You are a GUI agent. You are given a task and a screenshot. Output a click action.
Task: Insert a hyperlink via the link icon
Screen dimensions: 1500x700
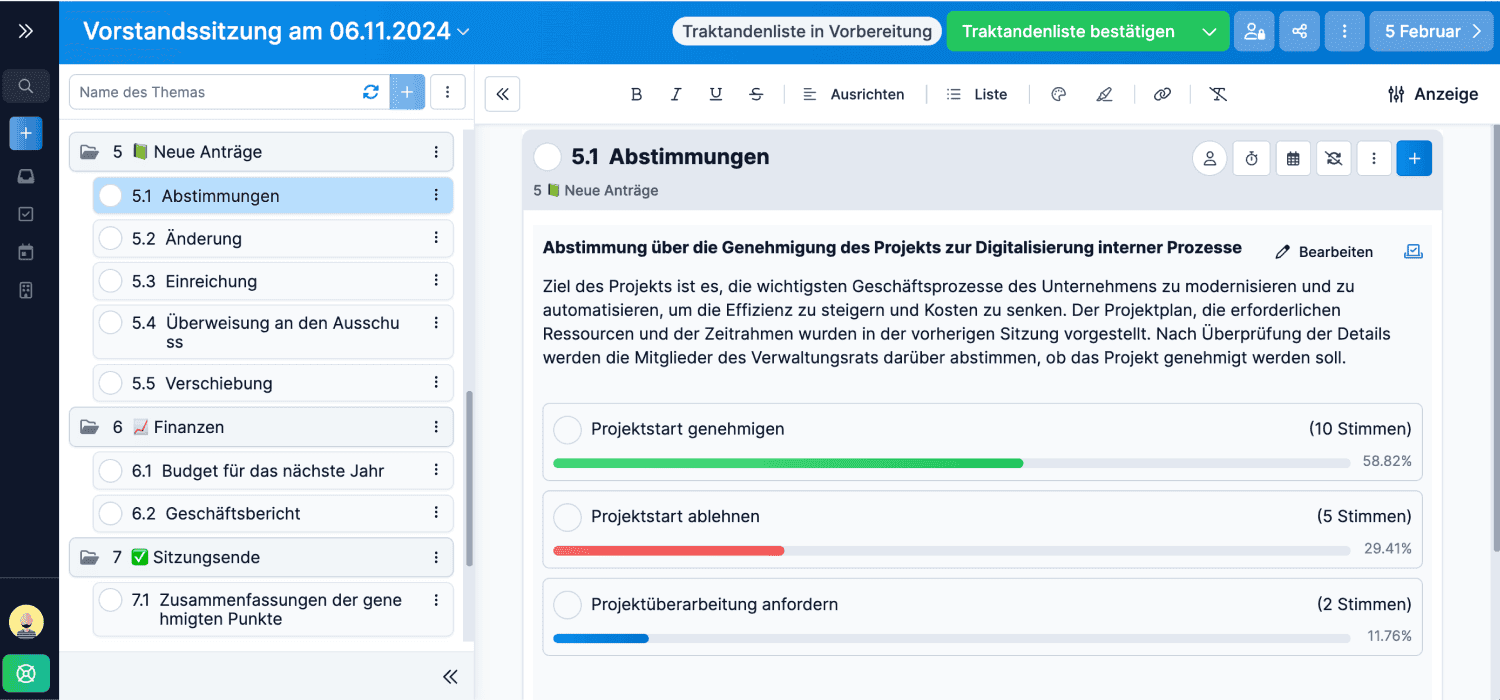[x=1162, y=93]
